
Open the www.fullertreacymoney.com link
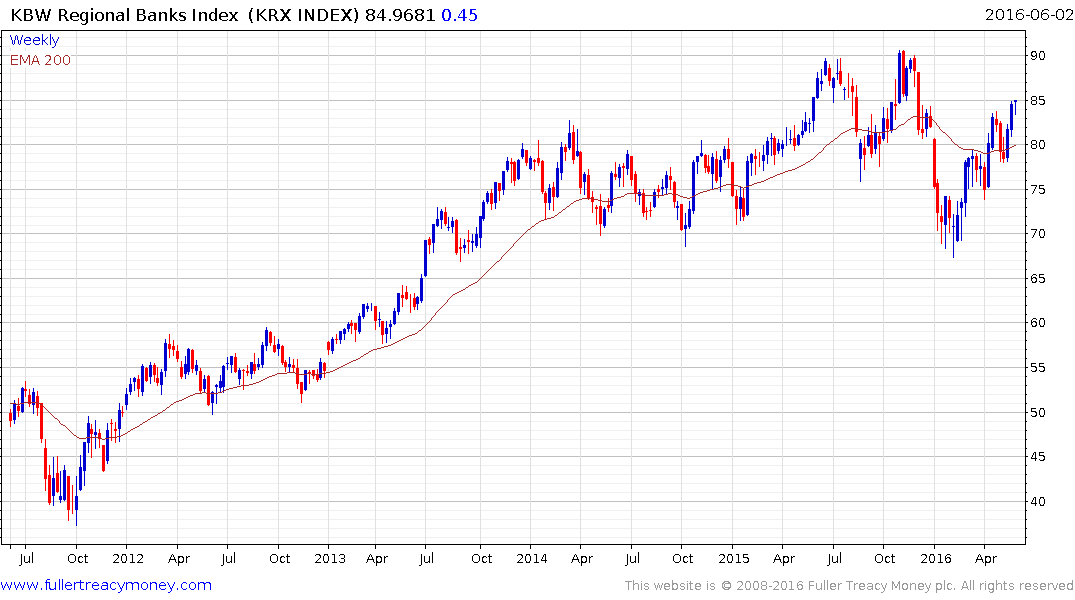click(106, 585)
